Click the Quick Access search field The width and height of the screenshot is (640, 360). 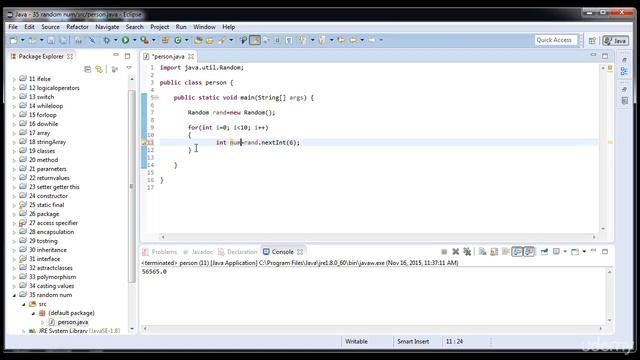pyautogui.click(x=556, y=40)
